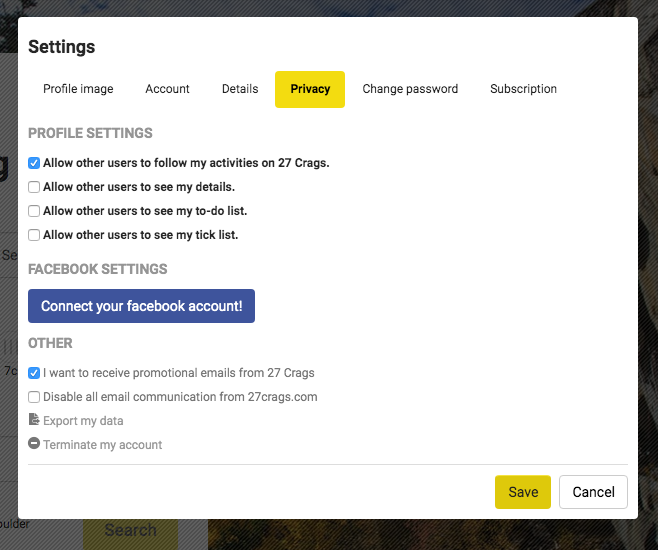Enable allow users to see my tick list
658x550 pixels.
[34, 235]
